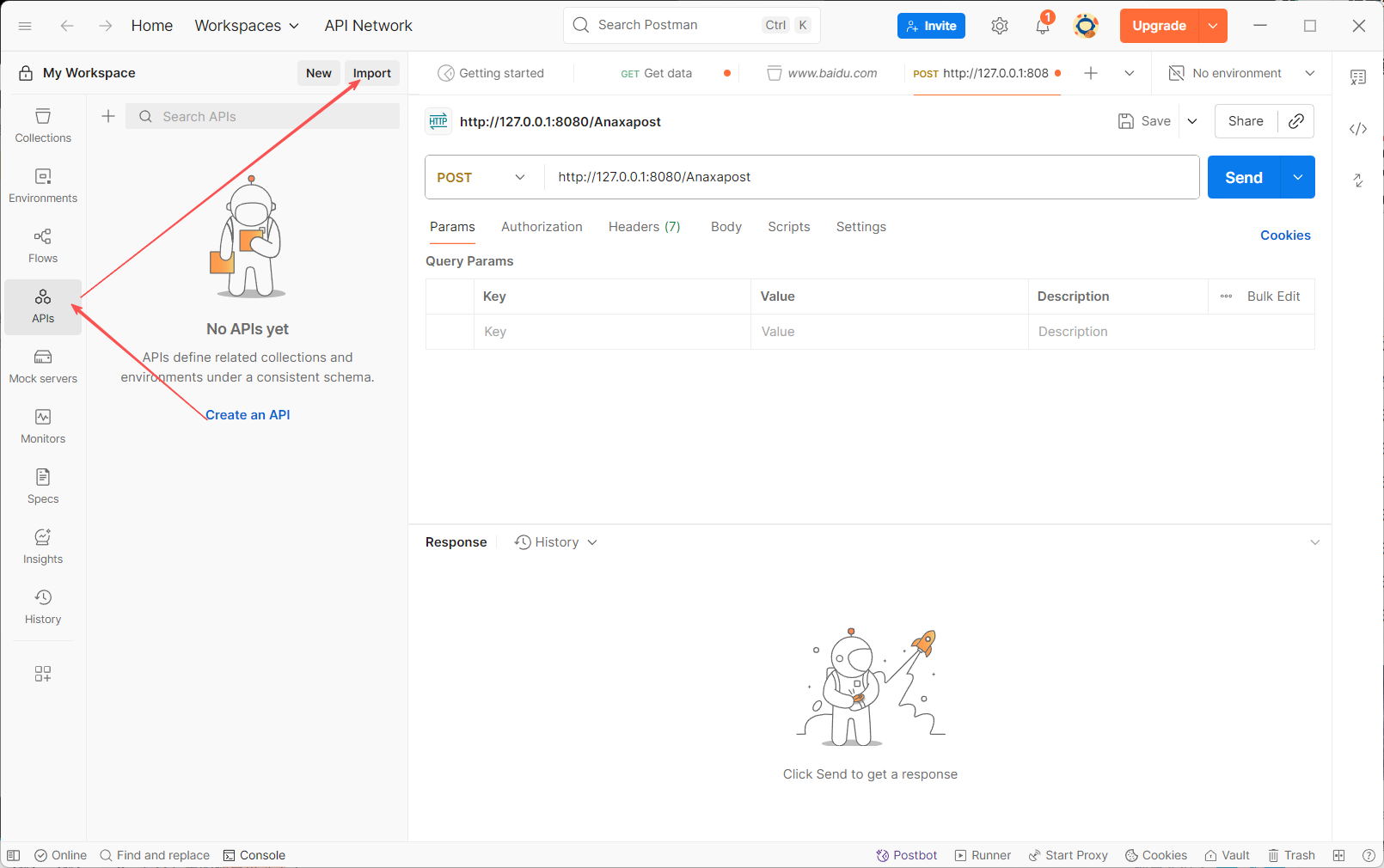Open the Insights sidebar panel
Screen dimensions: 1384x868
point(43,547)
